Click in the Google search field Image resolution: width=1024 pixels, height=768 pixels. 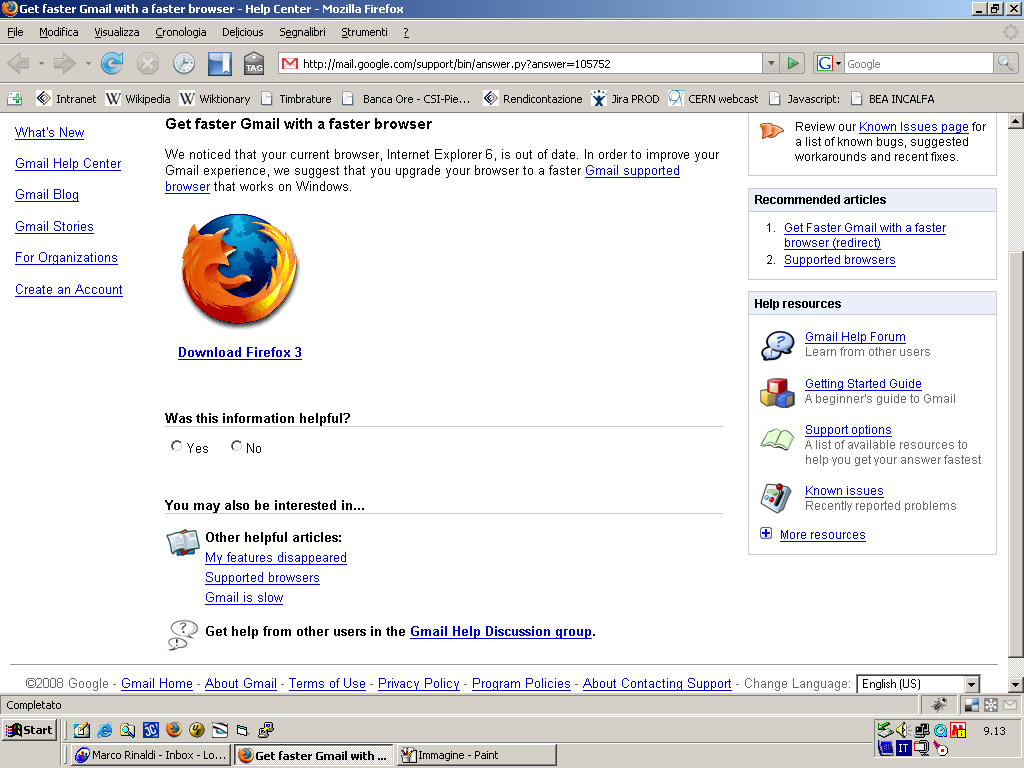click(918, 63)
